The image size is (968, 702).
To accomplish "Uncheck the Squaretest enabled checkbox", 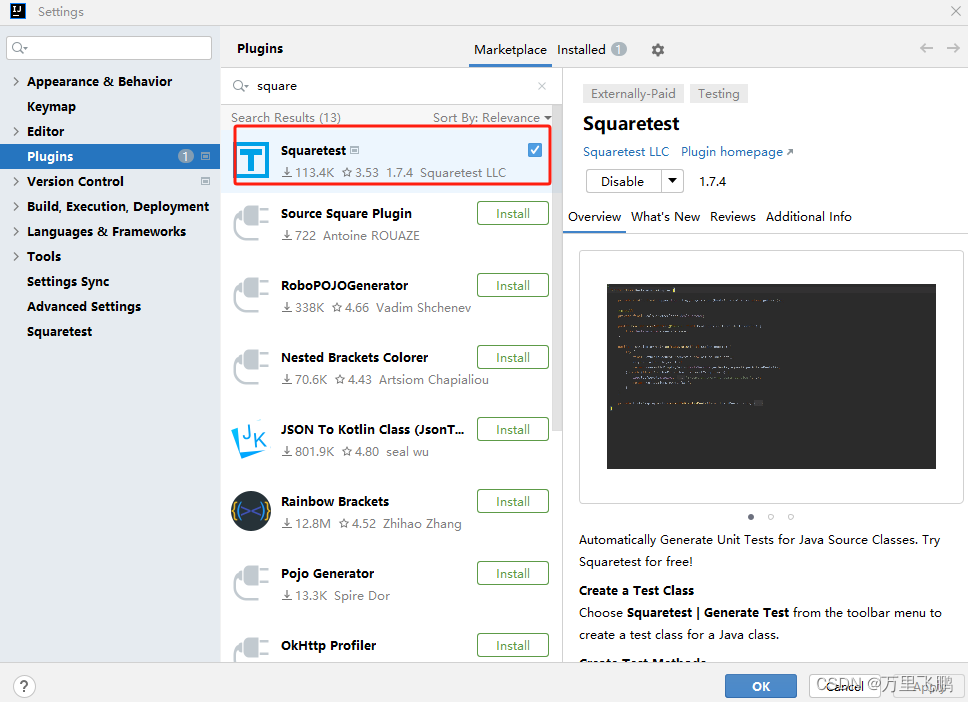I will pos(535,150).
